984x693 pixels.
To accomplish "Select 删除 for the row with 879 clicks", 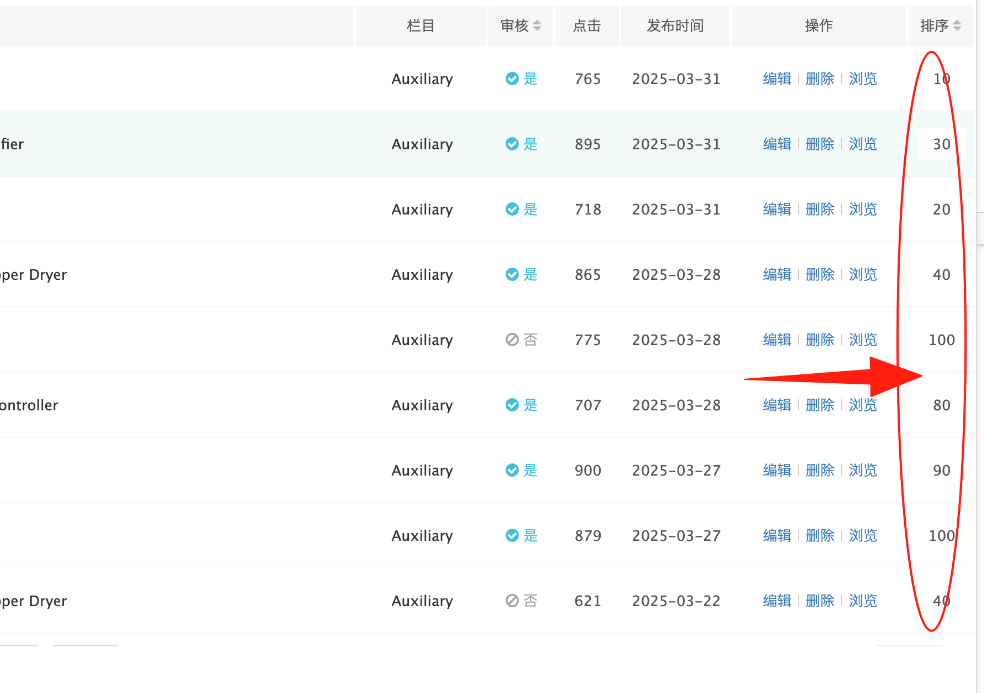I will 820,535.
